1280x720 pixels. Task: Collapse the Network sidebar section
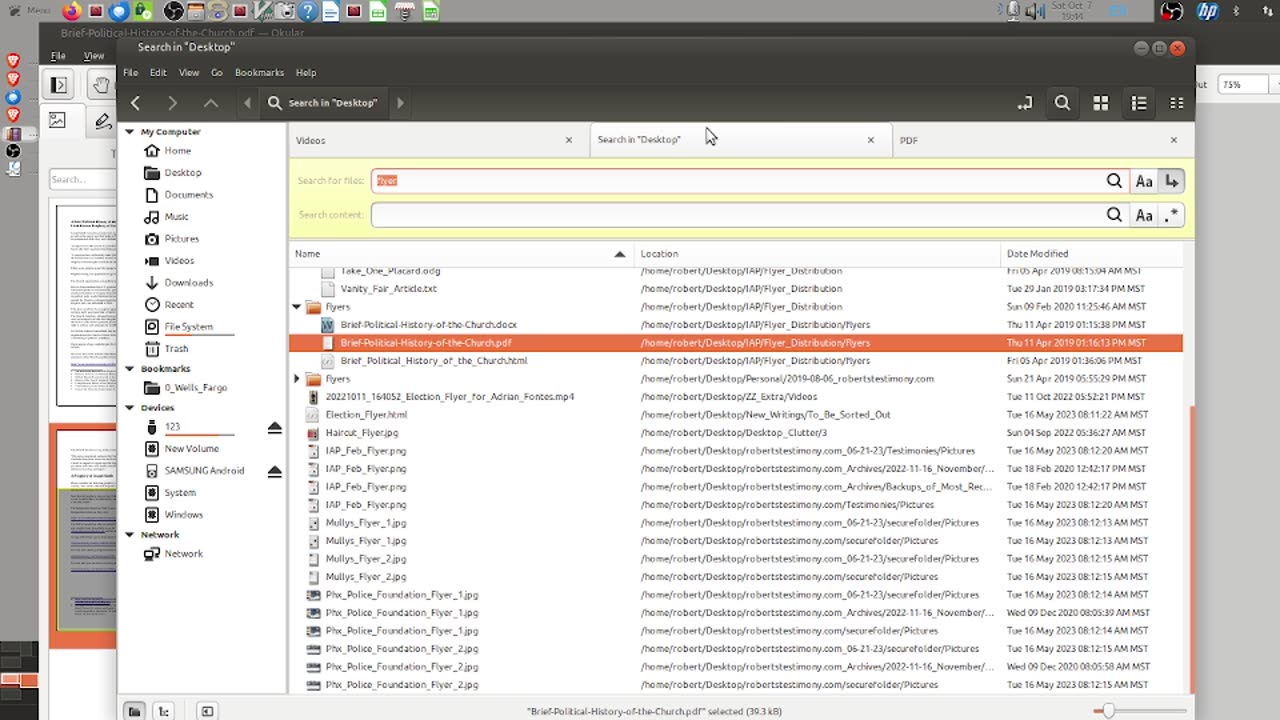coord(129,535)
